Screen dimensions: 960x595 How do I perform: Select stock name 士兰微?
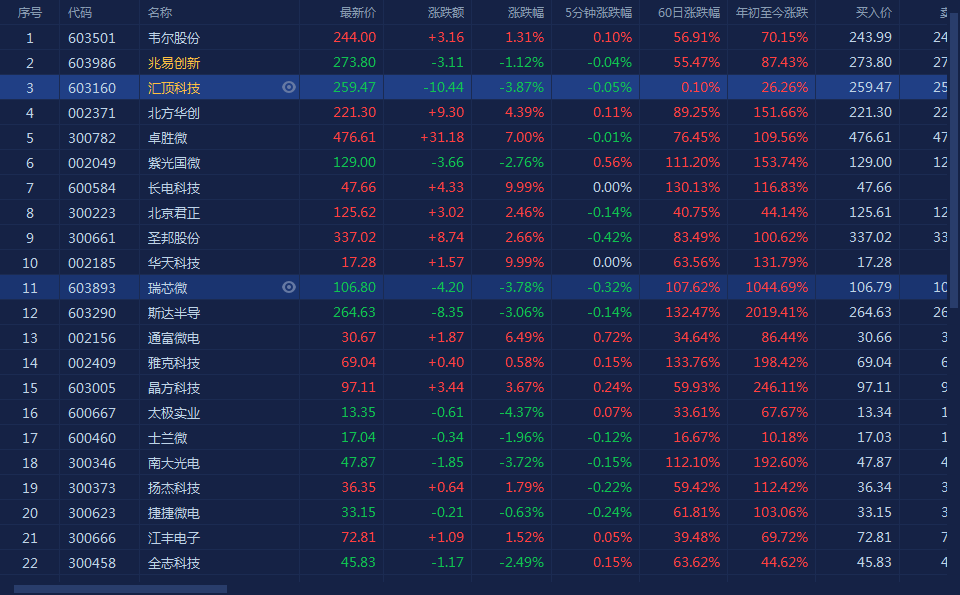(168, 438)
